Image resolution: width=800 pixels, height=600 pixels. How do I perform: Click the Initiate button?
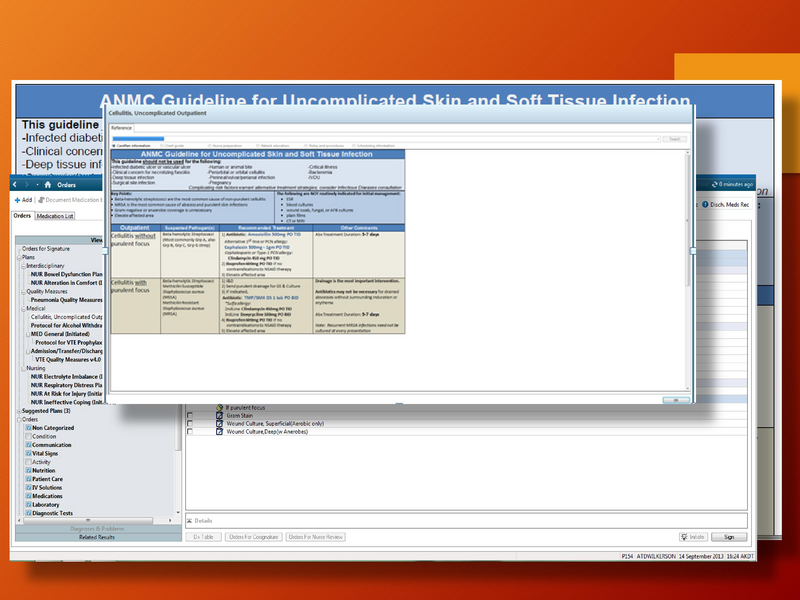(x=693, y=537)
